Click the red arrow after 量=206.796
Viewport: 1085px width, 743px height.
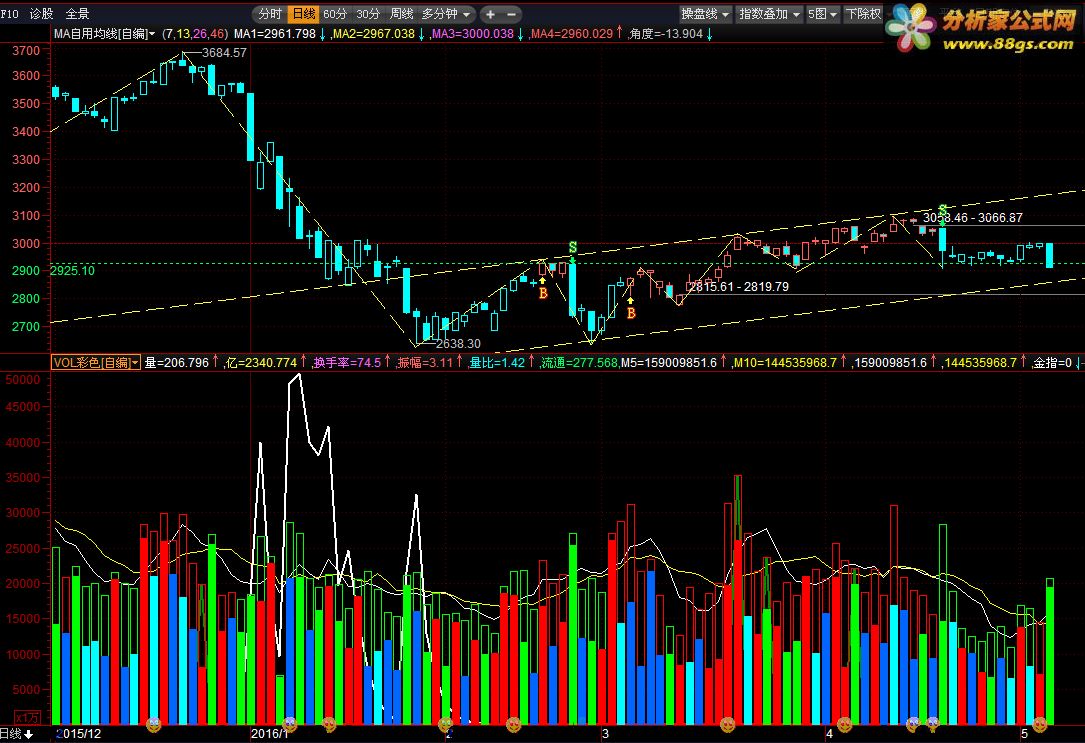click(x=215, y=362)
